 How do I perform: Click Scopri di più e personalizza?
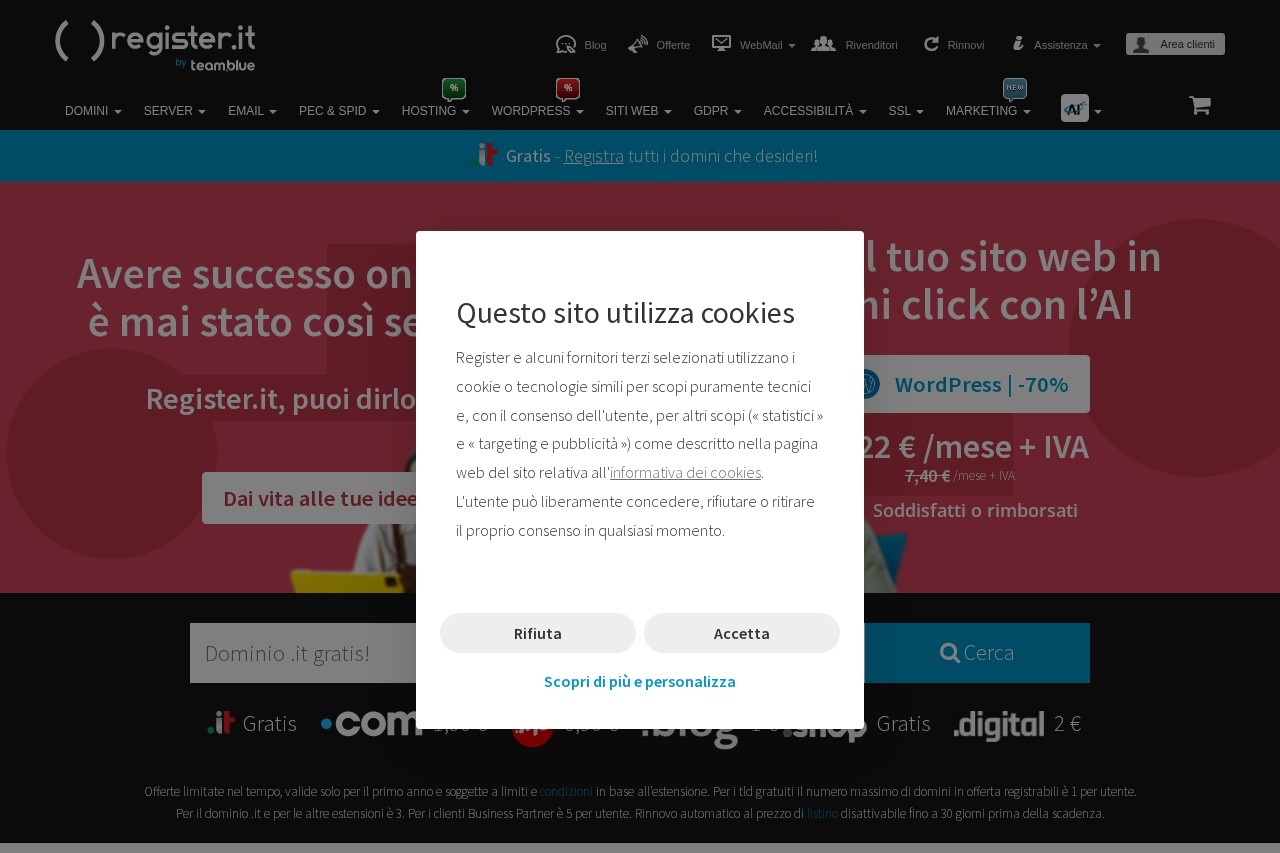(640, 682)
